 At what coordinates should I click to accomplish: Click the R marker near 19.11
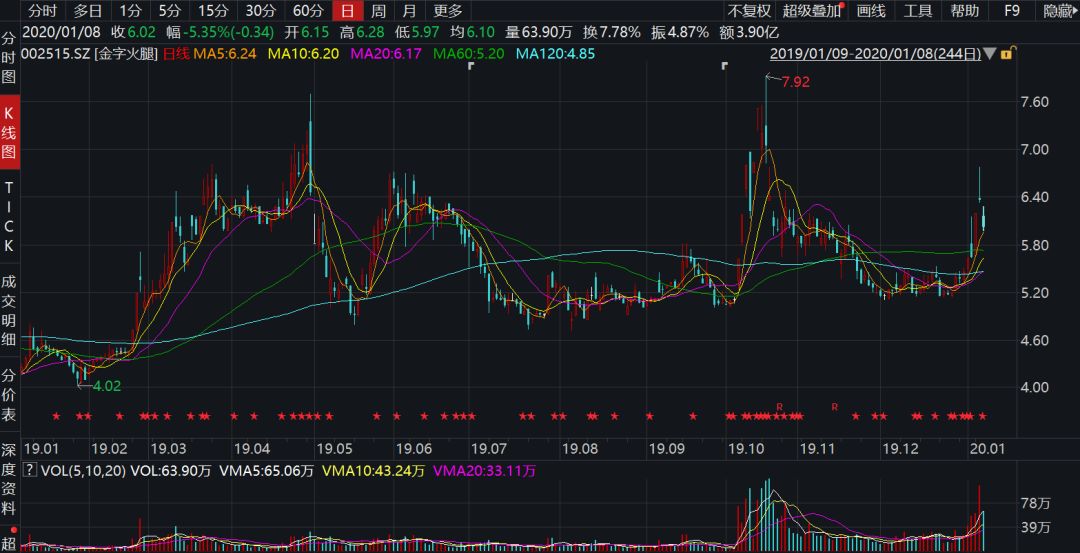coord(834,406)
